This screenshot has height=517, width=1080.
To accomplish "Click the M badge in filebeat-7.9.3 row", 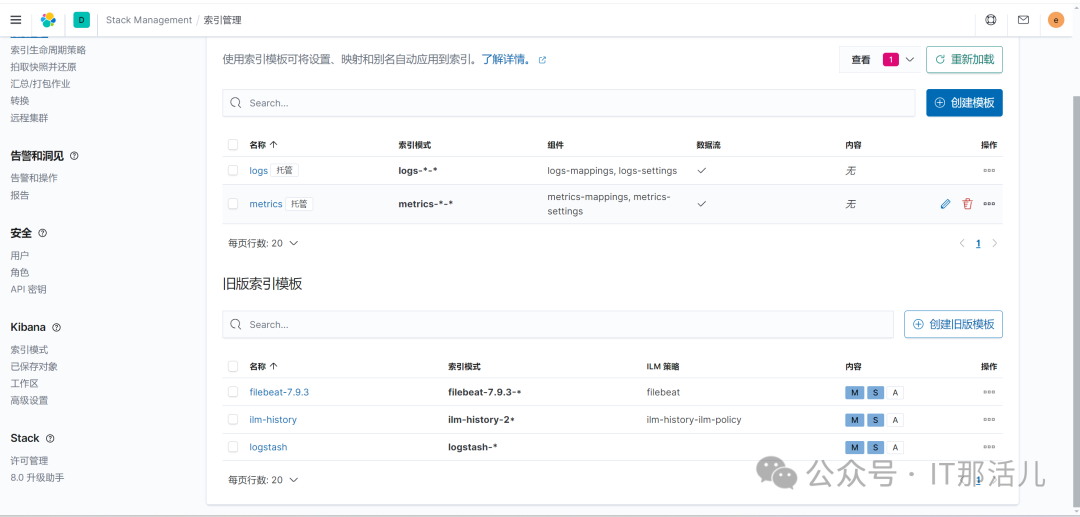I will click(854, 392).
